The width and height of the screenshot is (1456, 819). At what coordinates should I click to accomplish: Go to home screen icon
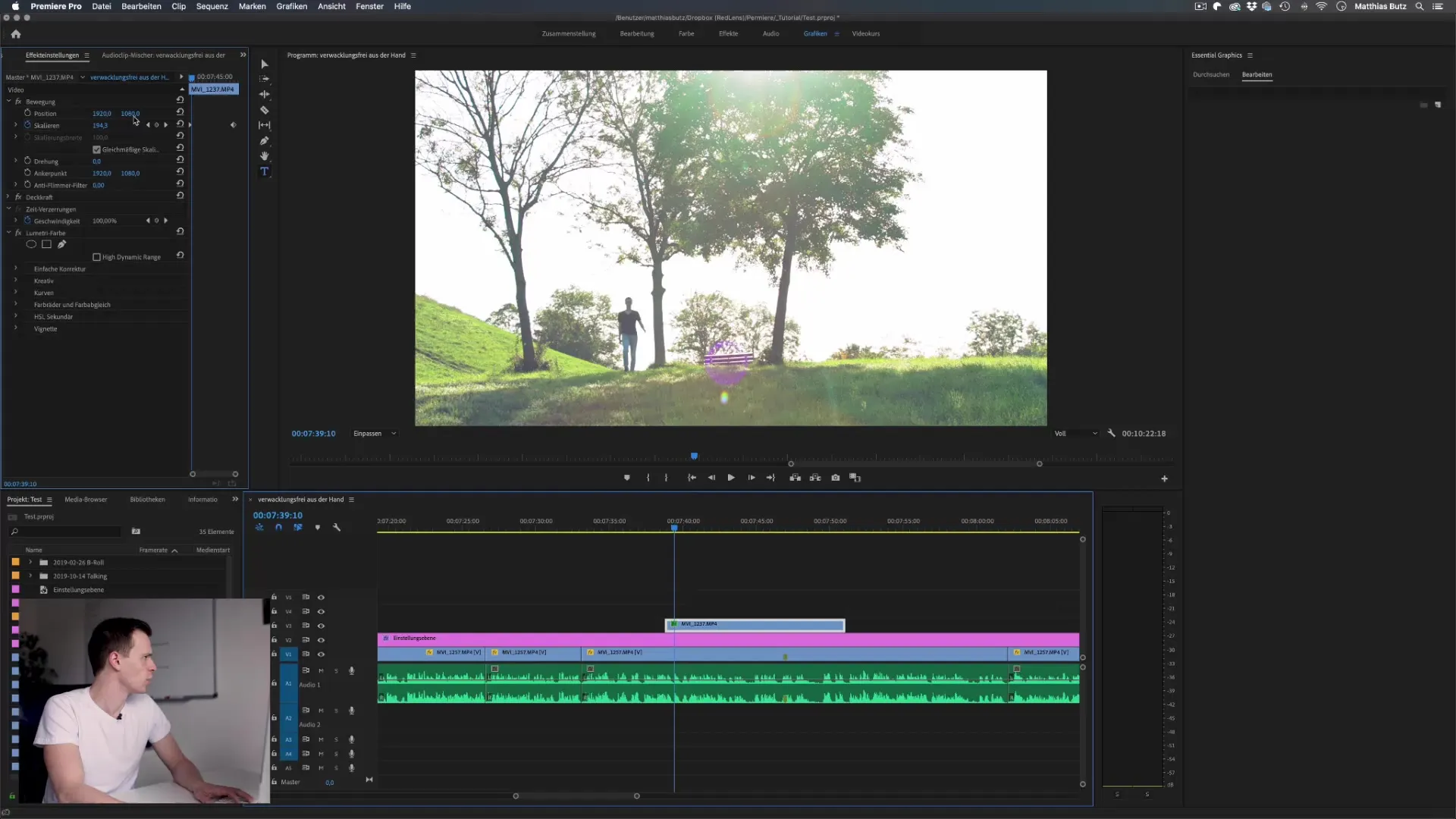tap(16, 34)
